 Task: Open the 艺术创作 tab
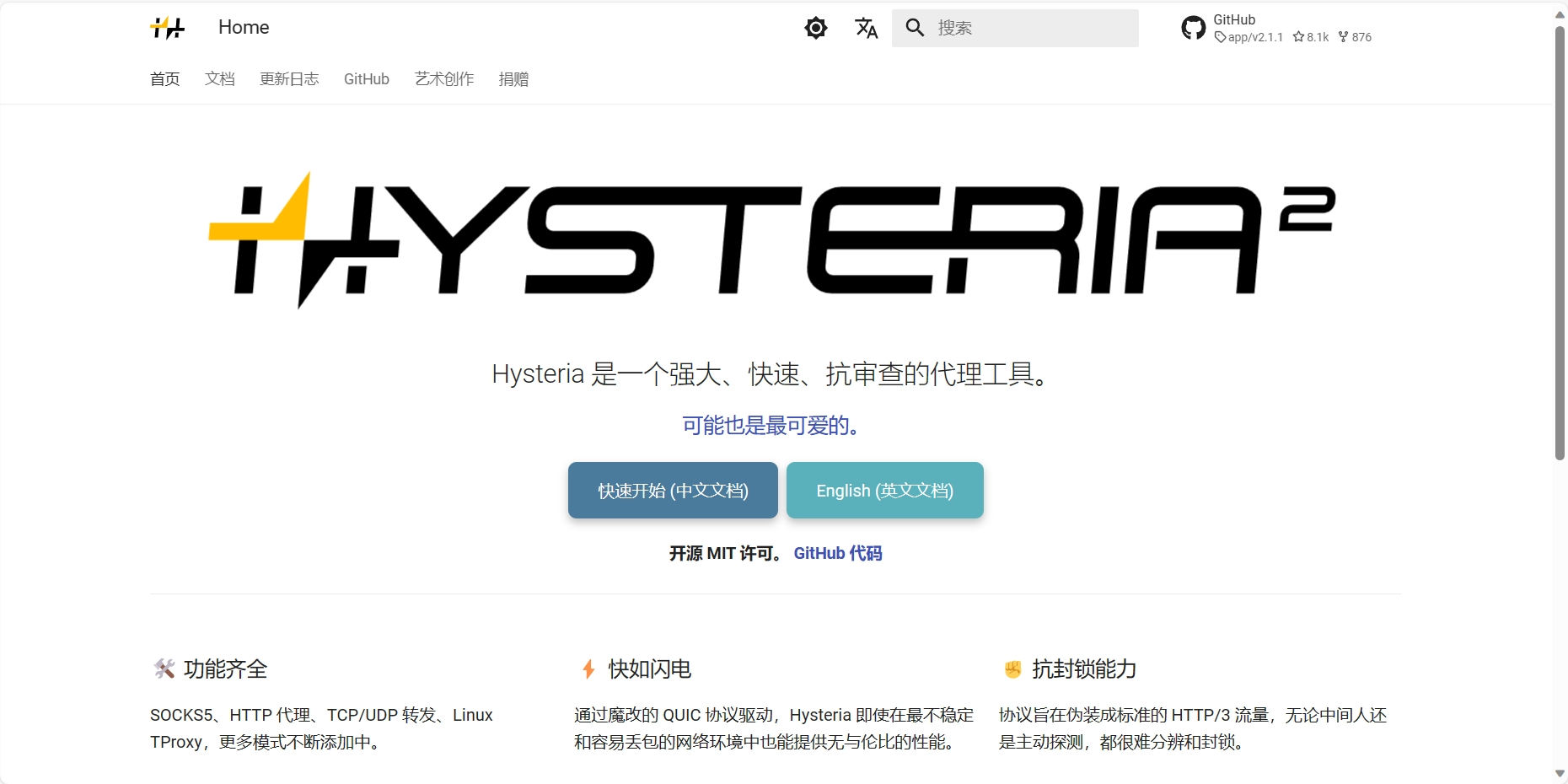[x=444, y=79]
